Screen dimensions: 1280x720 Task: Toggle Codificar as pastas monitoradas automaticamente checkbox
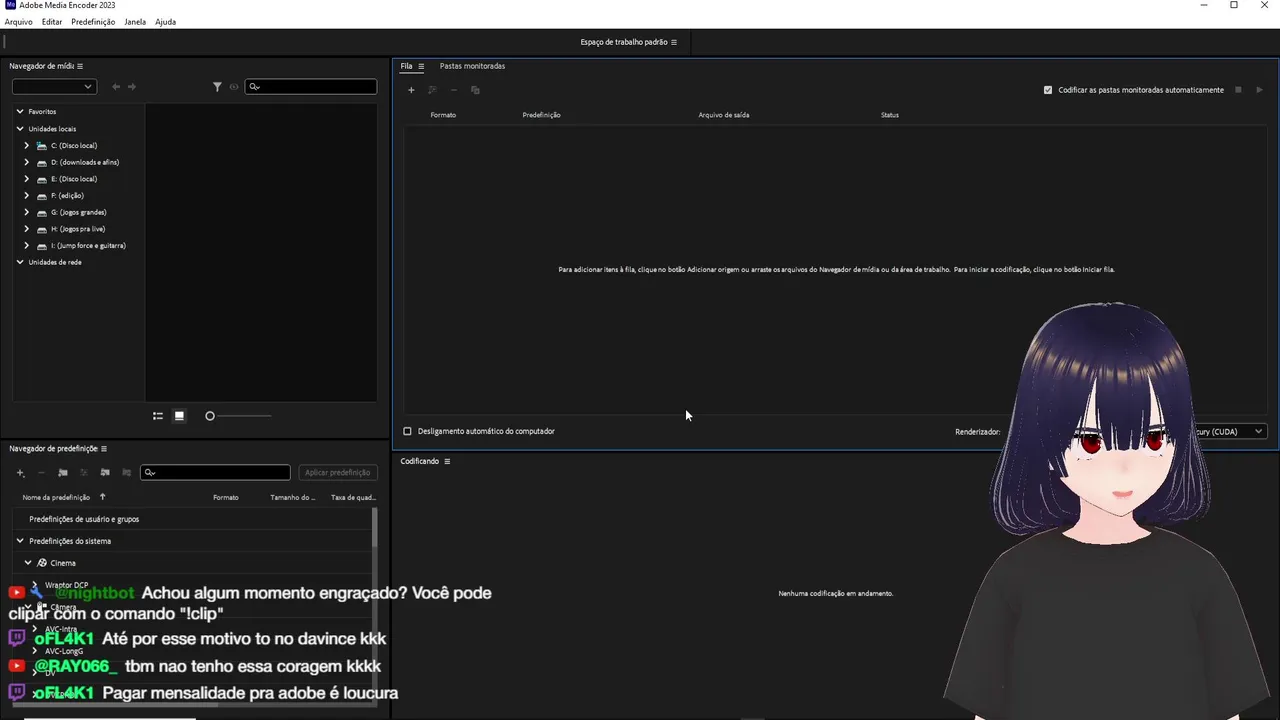pyautogui.click(x=1048, y=90)
